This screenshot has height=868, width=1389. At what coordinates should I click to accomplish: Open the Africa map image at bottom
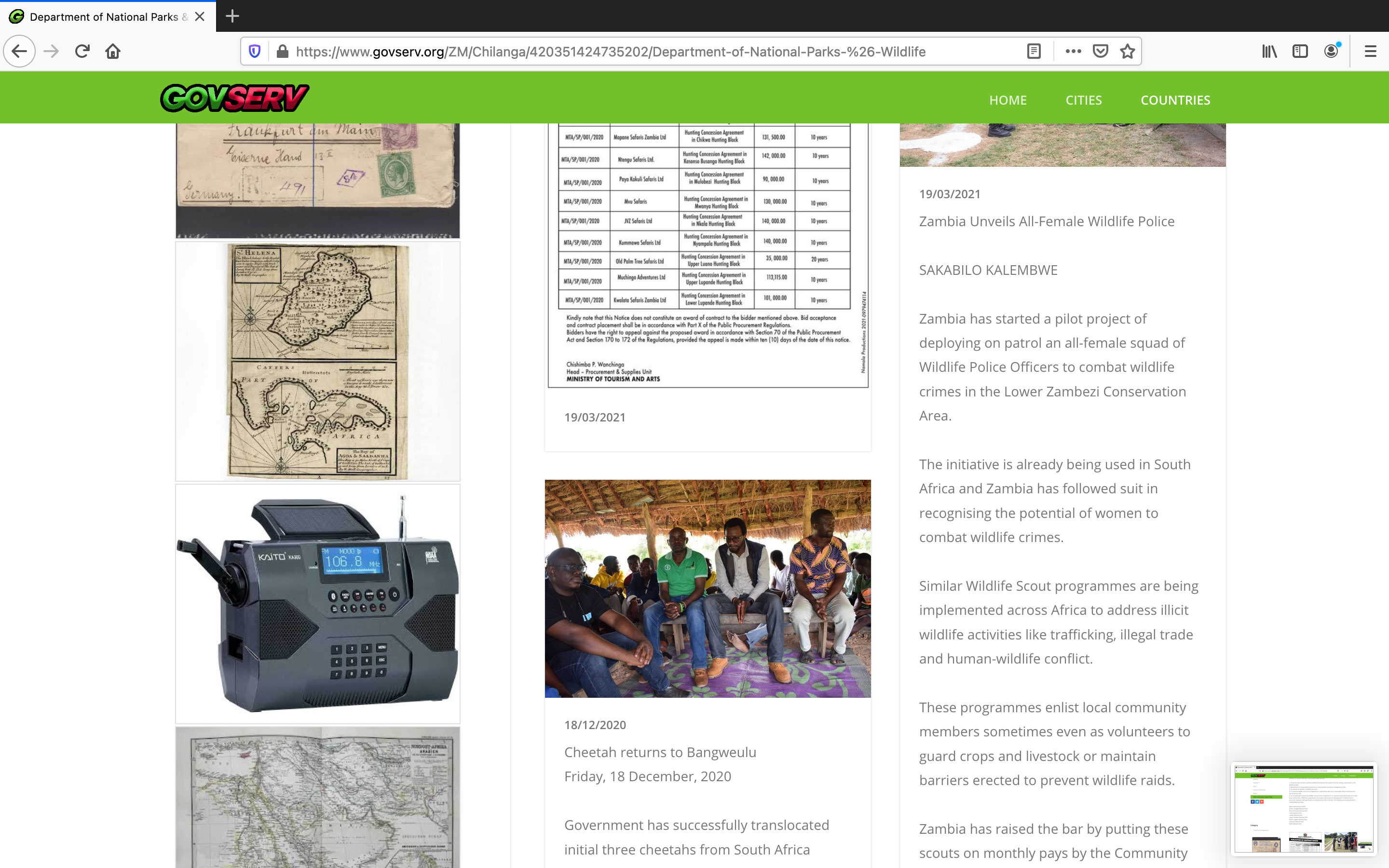click(x=317, y=798)
